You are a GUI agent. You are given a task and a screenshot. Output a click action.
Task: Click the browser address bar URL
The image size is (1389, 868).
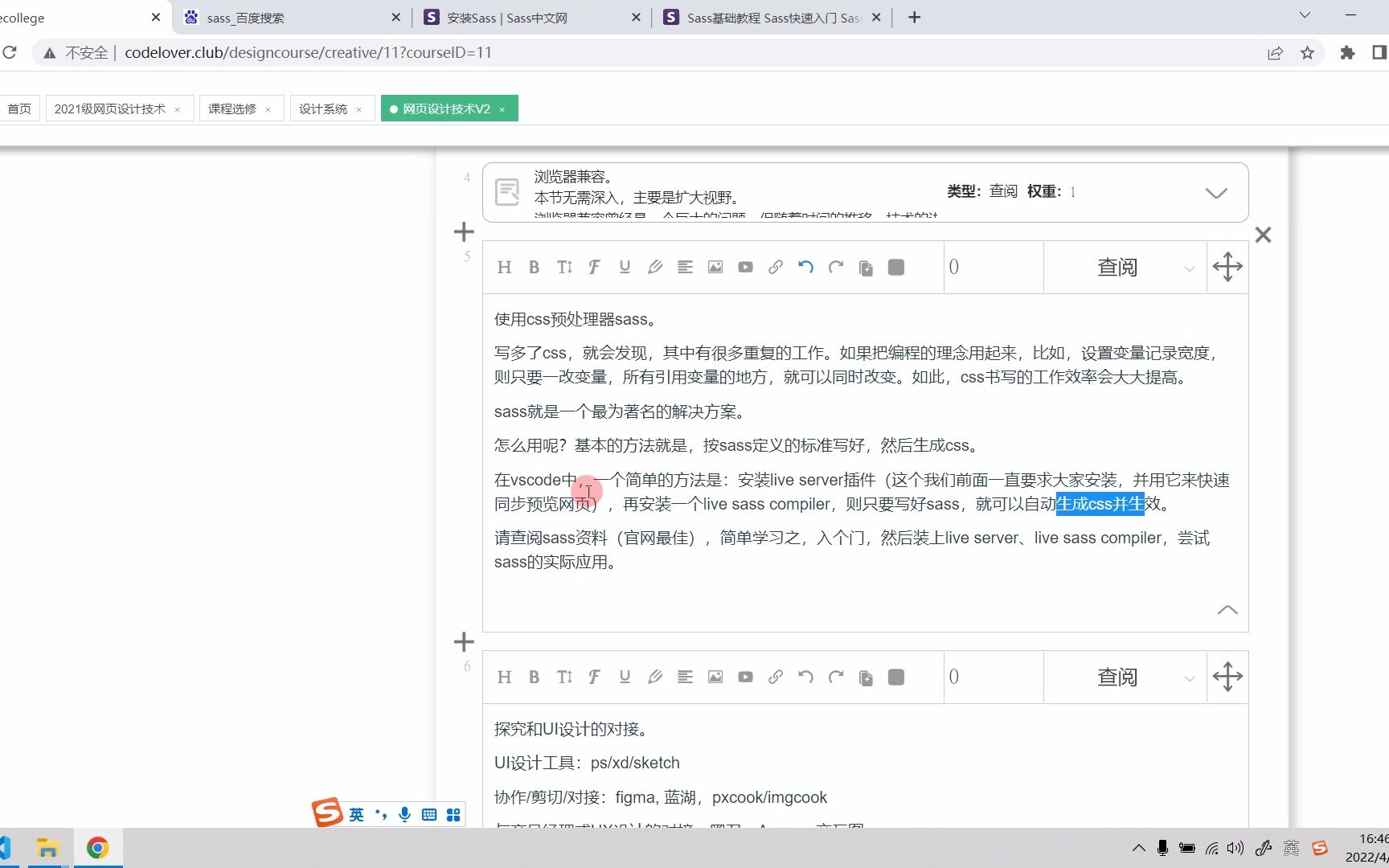click(308, 53)
